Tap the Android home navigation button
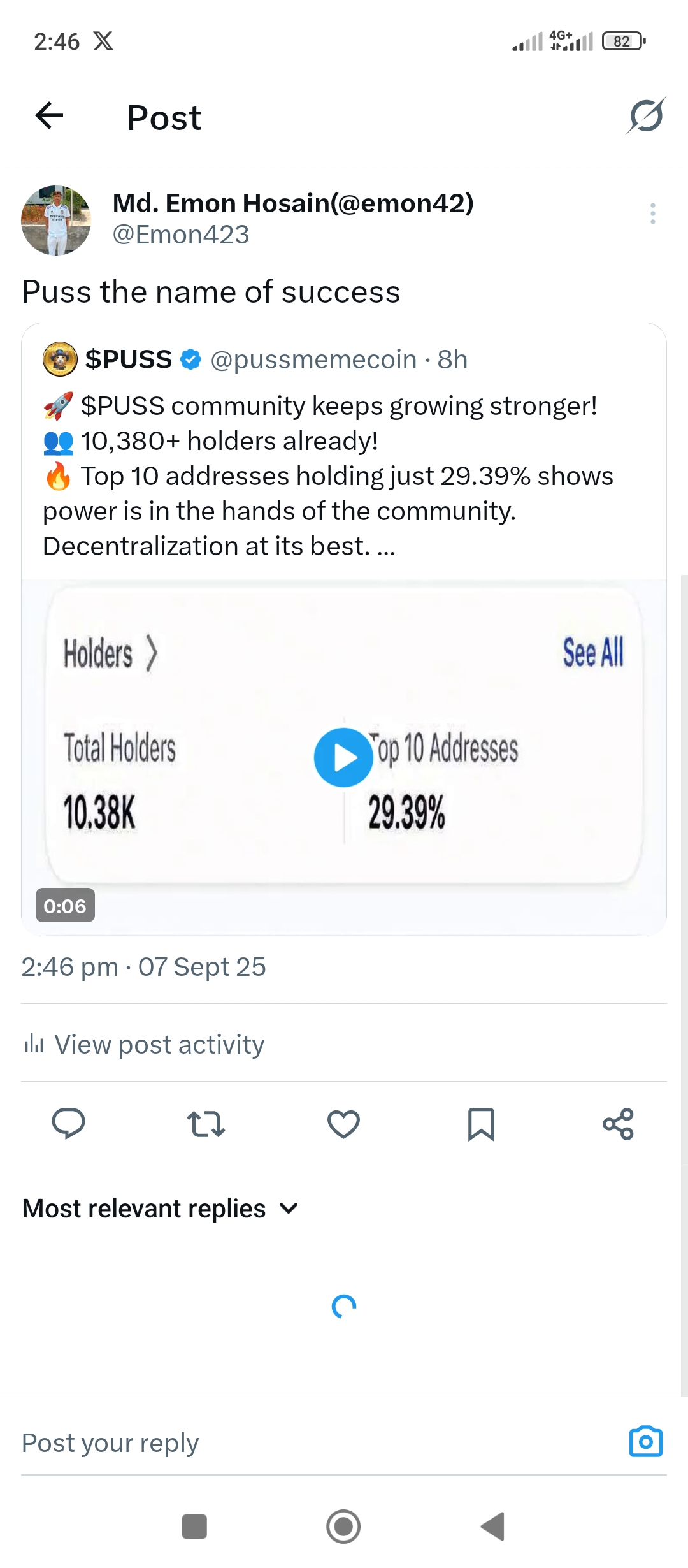This screenshot has height=1568, width=688. (x=343, y=1527)
